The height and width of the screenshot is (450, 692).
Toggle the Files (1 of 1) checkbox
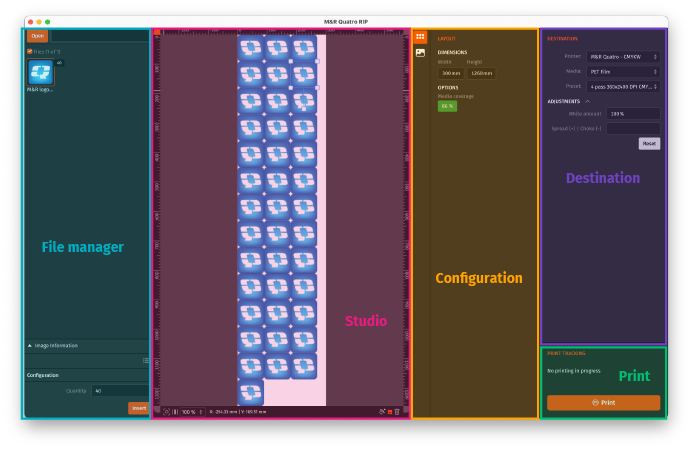[x=29, y=51]
